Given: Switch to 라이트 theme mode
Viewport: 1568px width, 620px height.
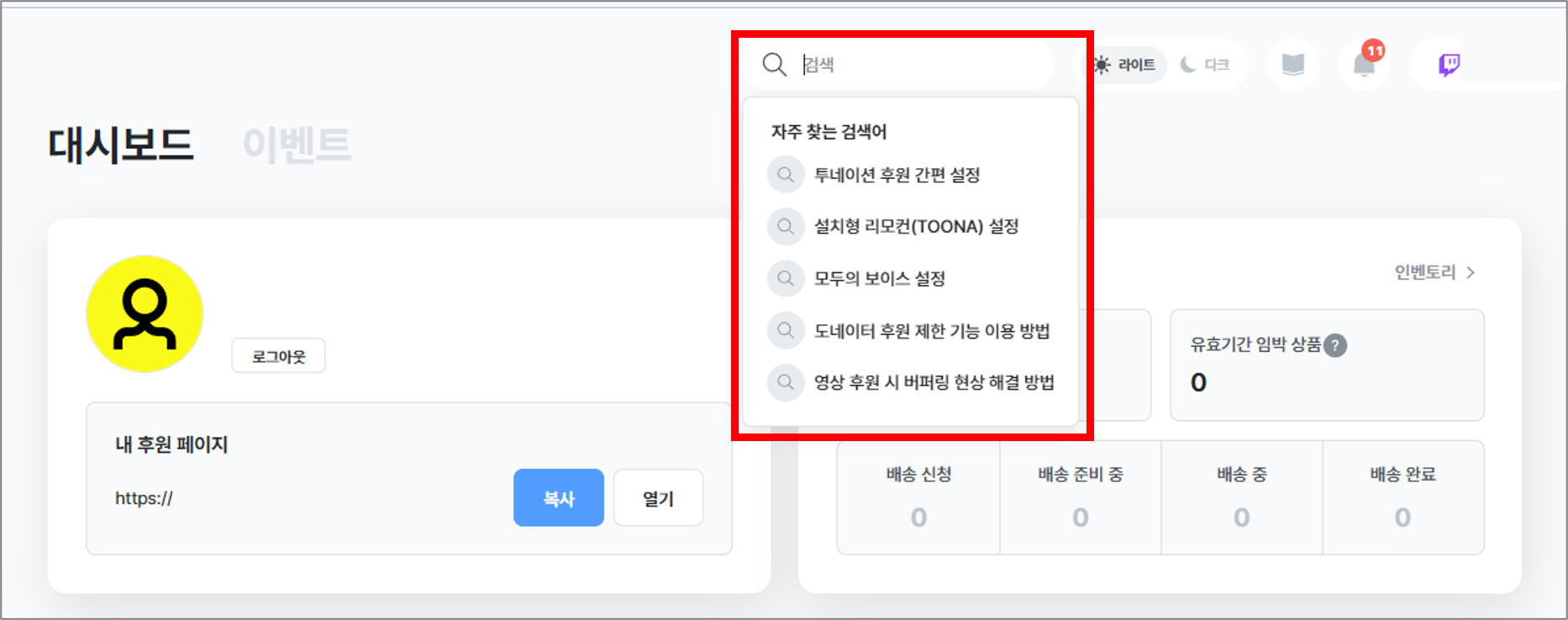Looking at the screenshot, I should click(1125, 65).
